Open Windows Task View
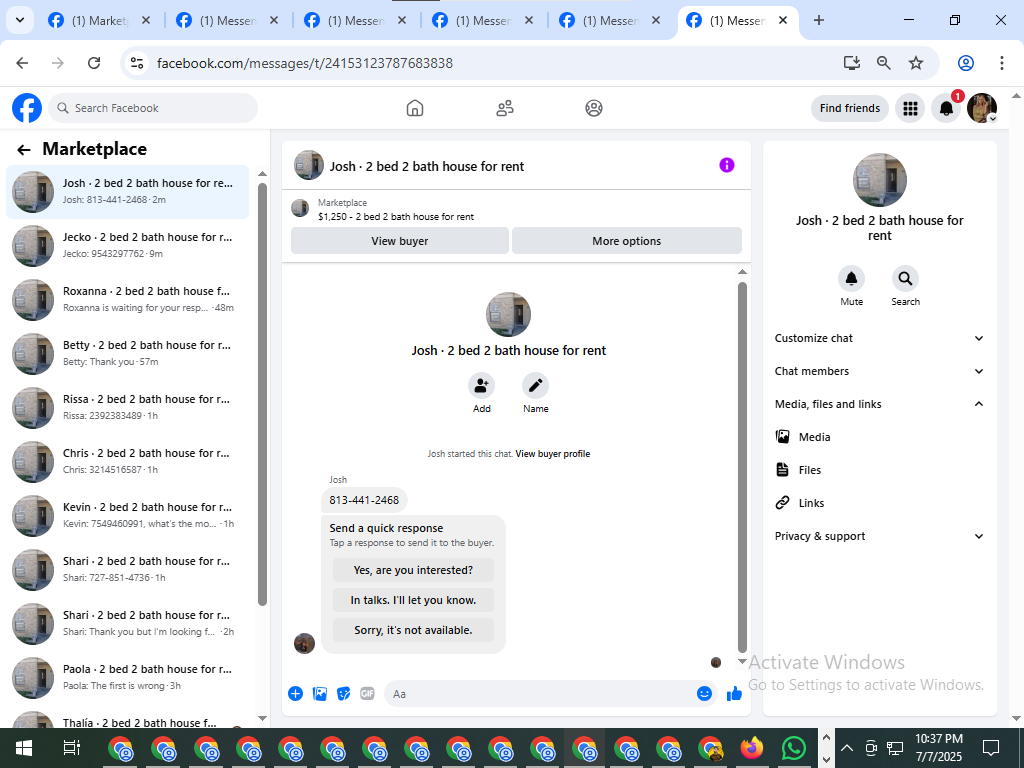 tap(71, 748)
